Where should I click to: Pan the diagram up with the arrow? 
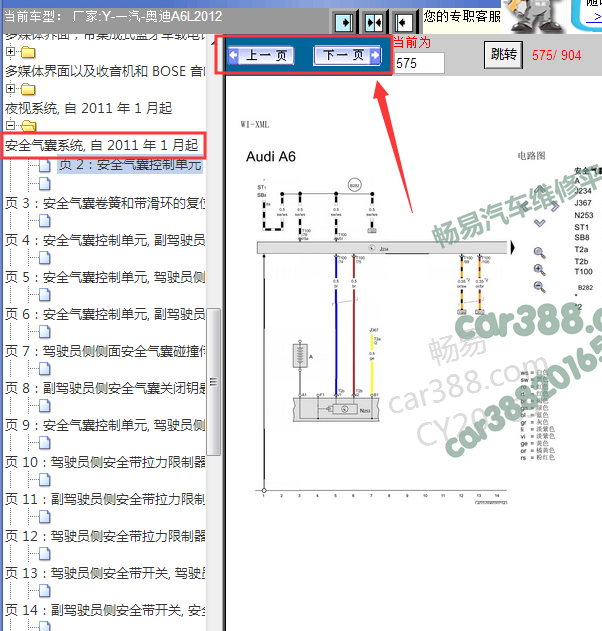point(539,189)
